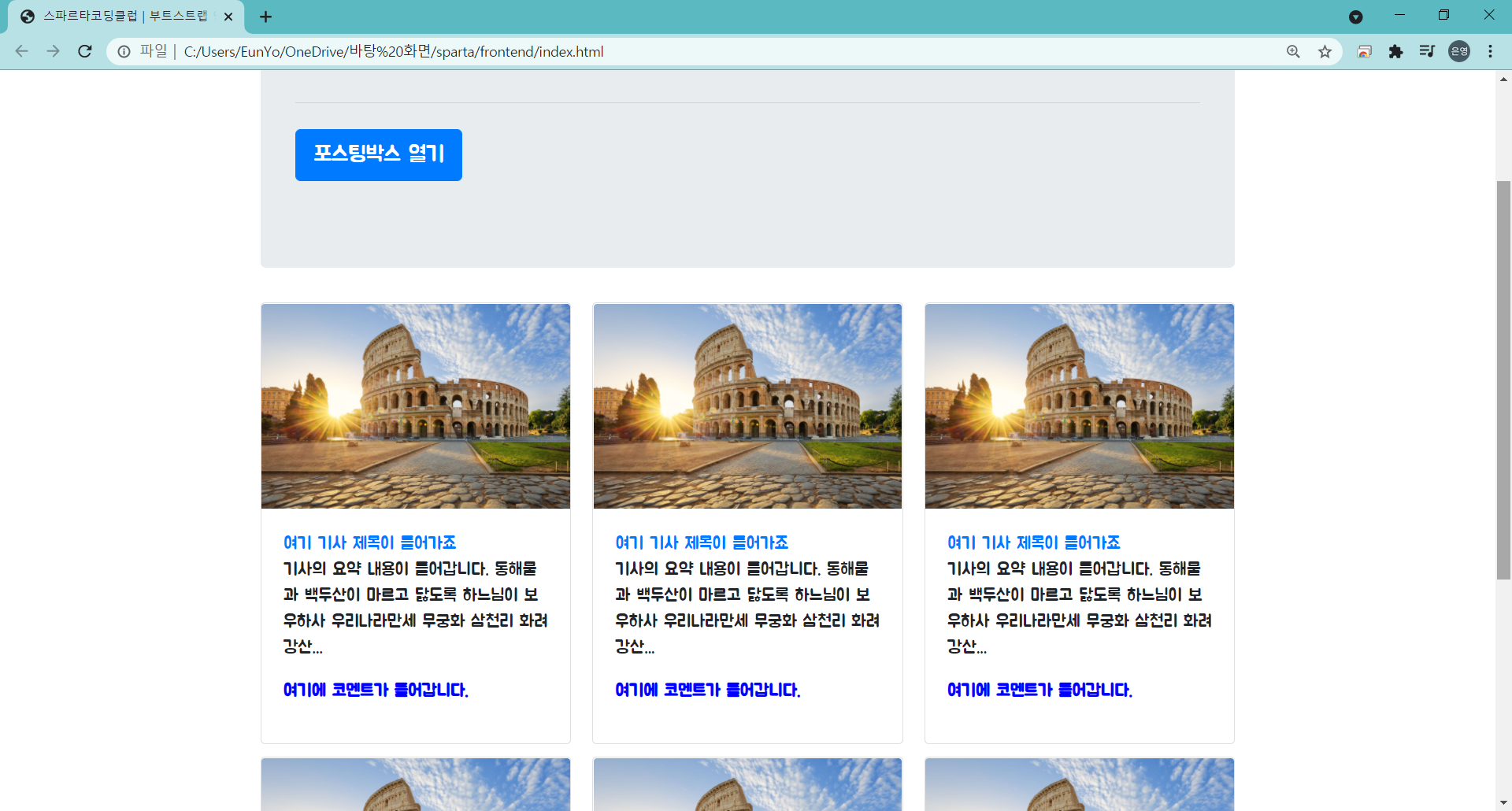Open the zoom magnifier in address bar
Image resolution: width=1512 pixels, height=811 pixels.
click(x=1293, y=51)
